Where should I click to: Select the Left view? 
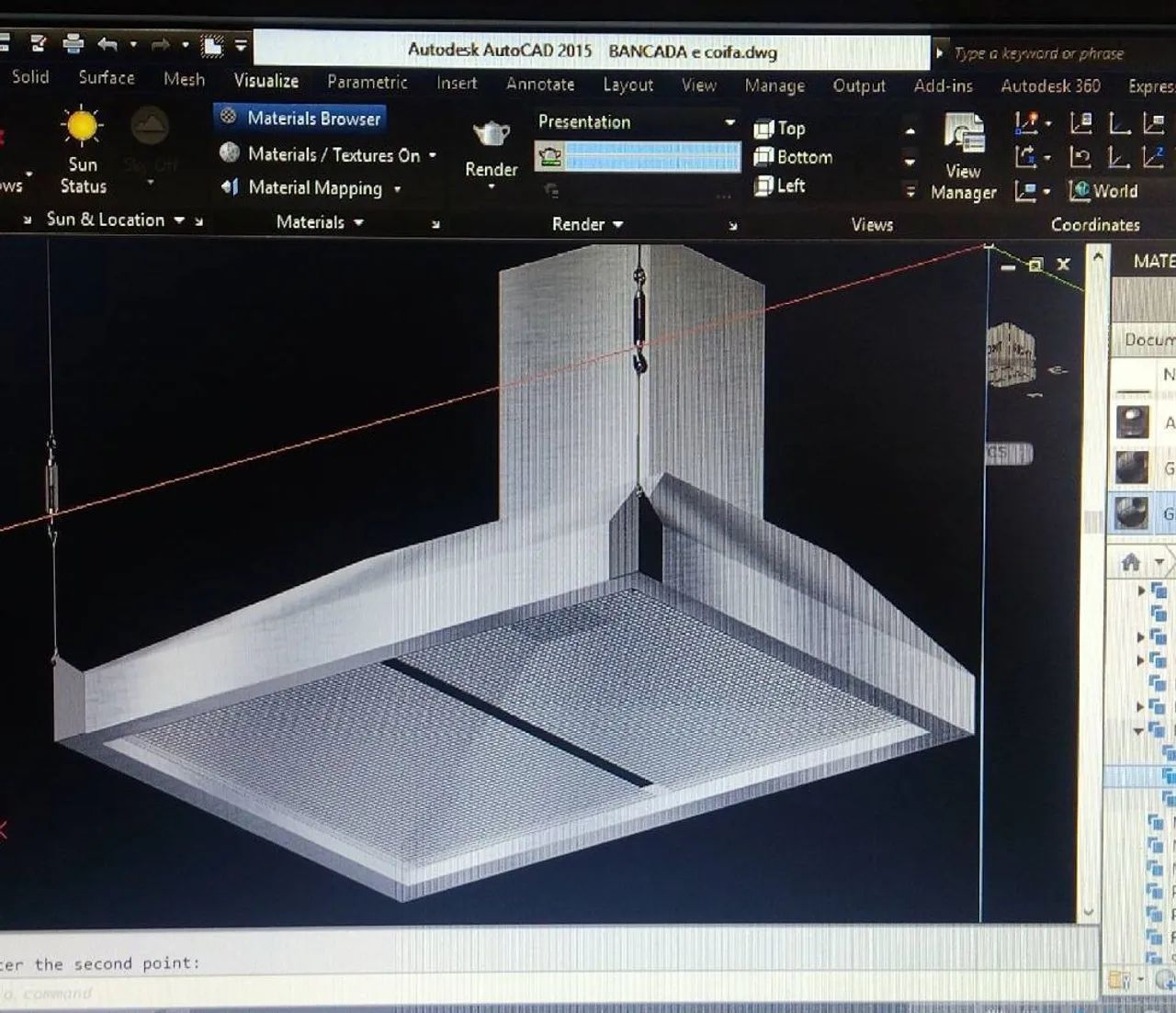(x=780, y=186)
